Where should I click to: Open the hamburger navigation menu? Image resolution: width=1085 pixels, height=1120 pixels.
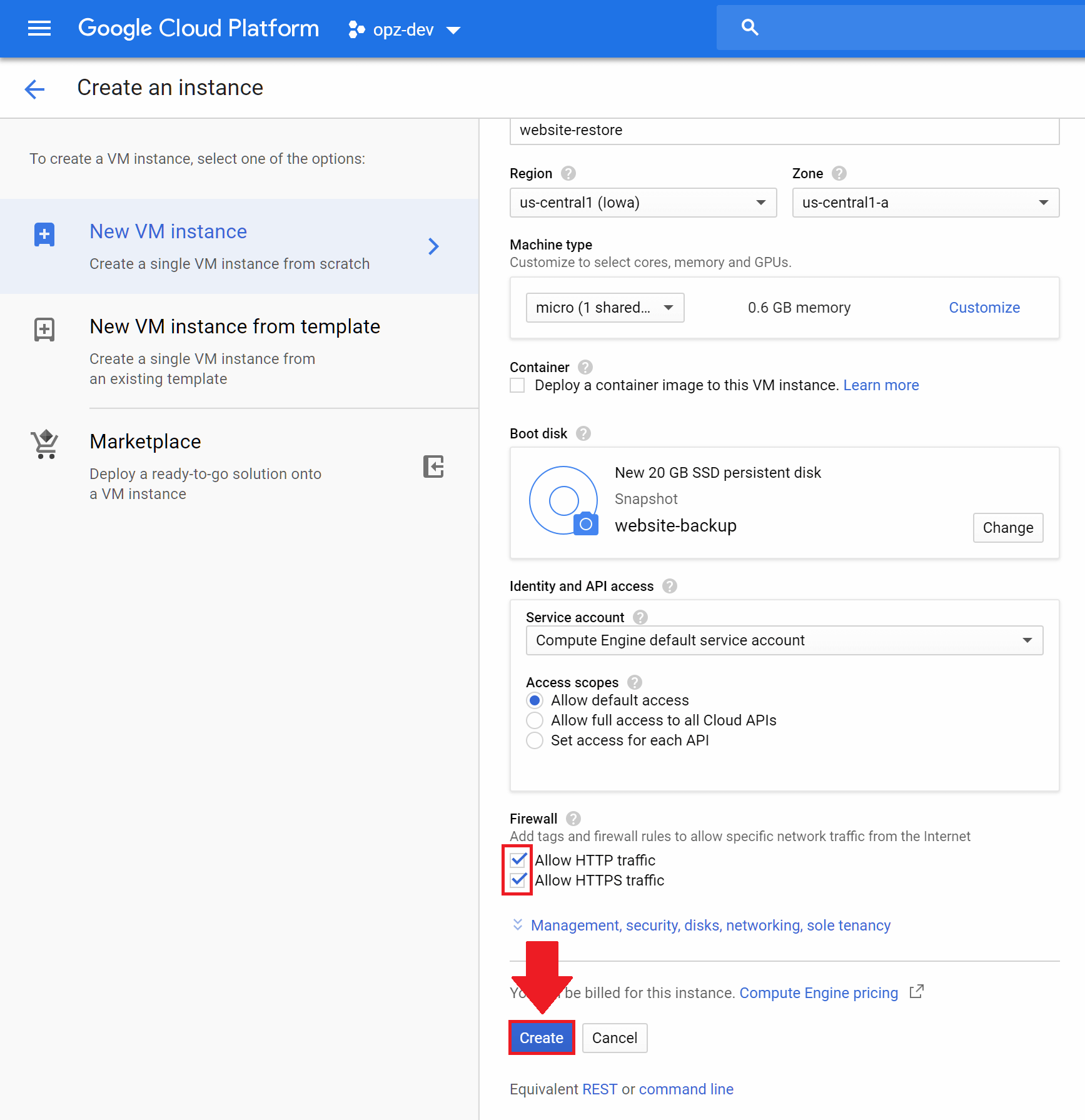[39, 28]
